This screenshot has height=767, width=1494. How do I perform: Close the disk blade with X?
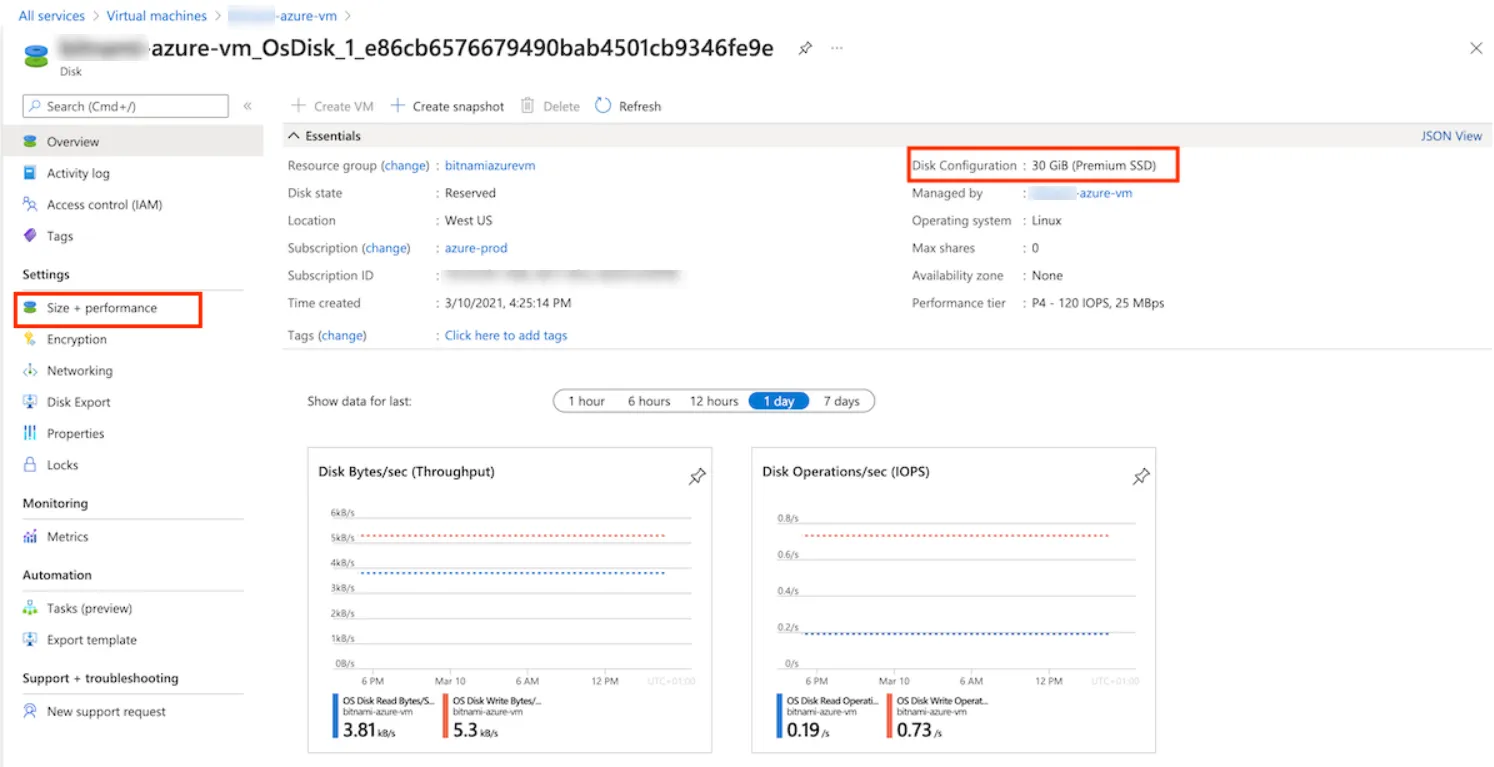1476,48
